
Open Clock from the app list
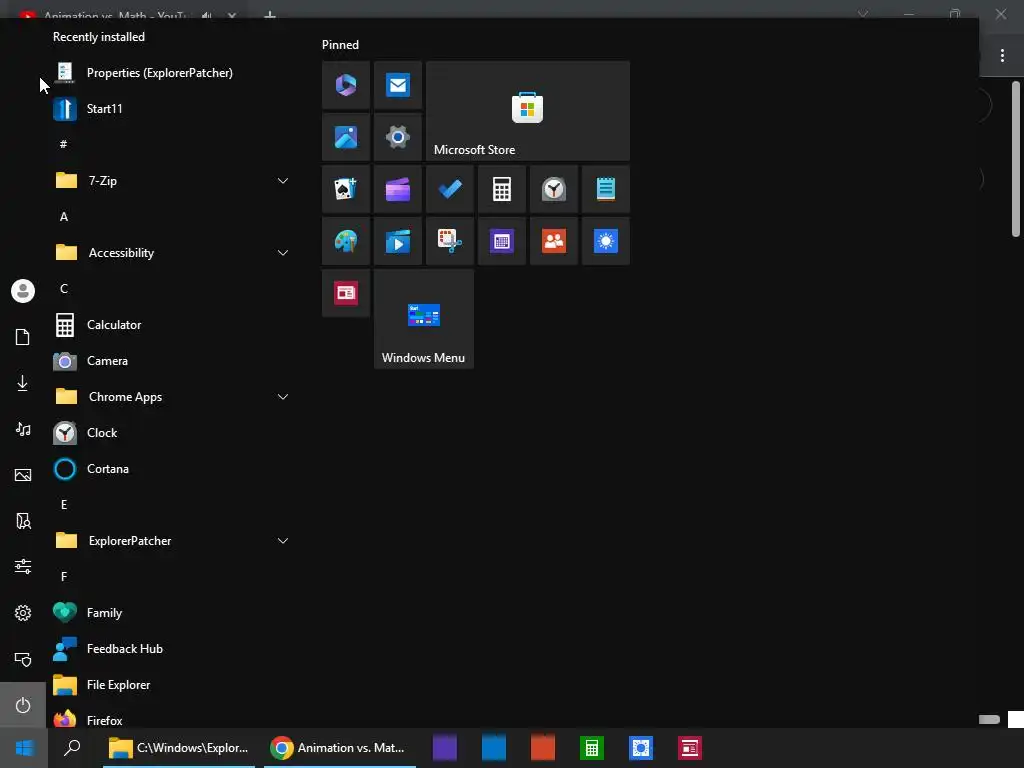172,433
